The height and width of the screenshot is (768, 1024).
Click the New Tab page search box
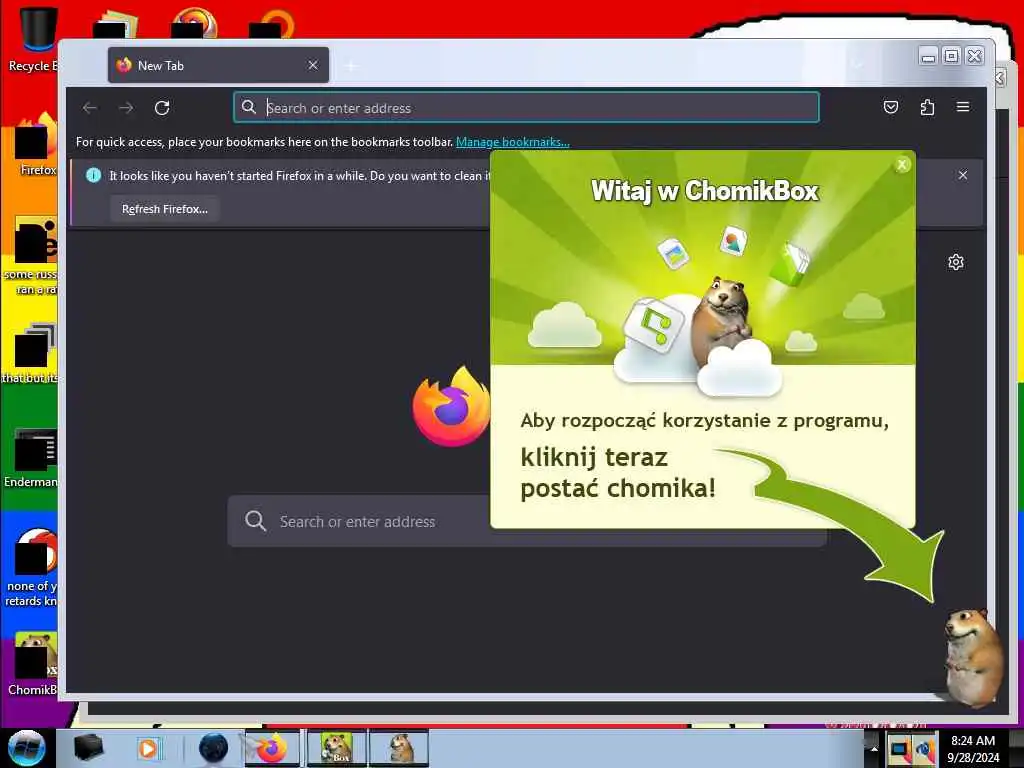coord(526,521)
